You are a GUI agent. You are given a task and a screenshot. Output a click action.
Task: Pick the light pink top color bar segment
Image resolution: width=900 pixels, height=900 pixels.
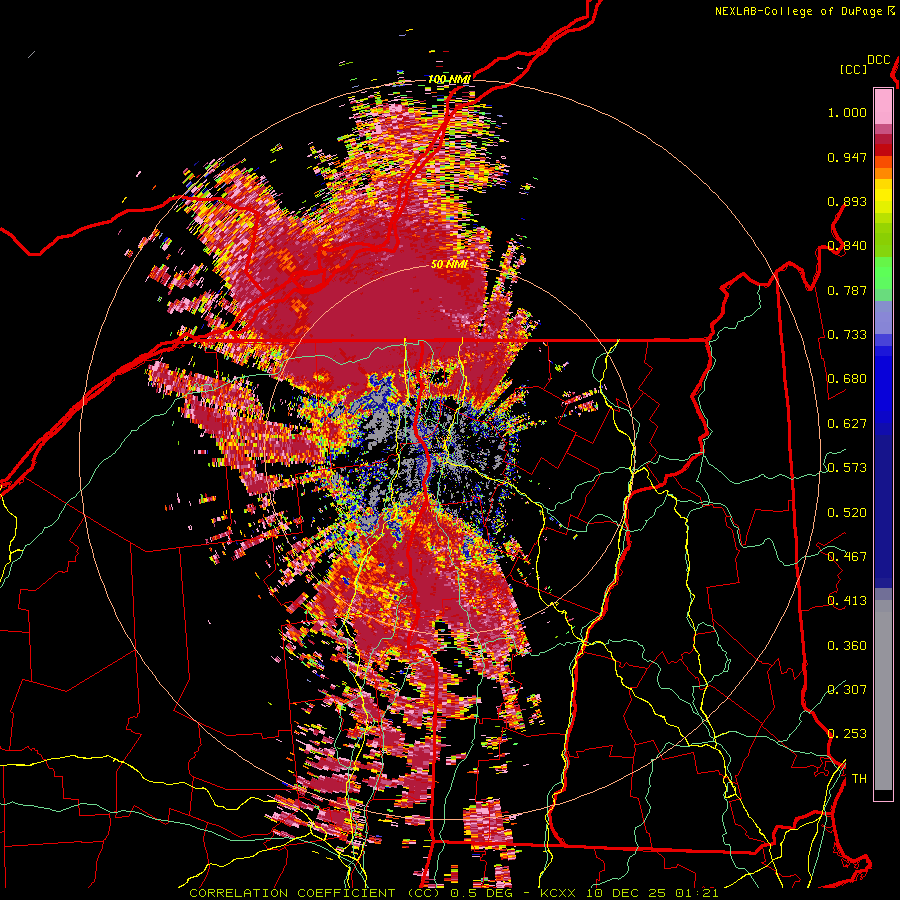883,106
